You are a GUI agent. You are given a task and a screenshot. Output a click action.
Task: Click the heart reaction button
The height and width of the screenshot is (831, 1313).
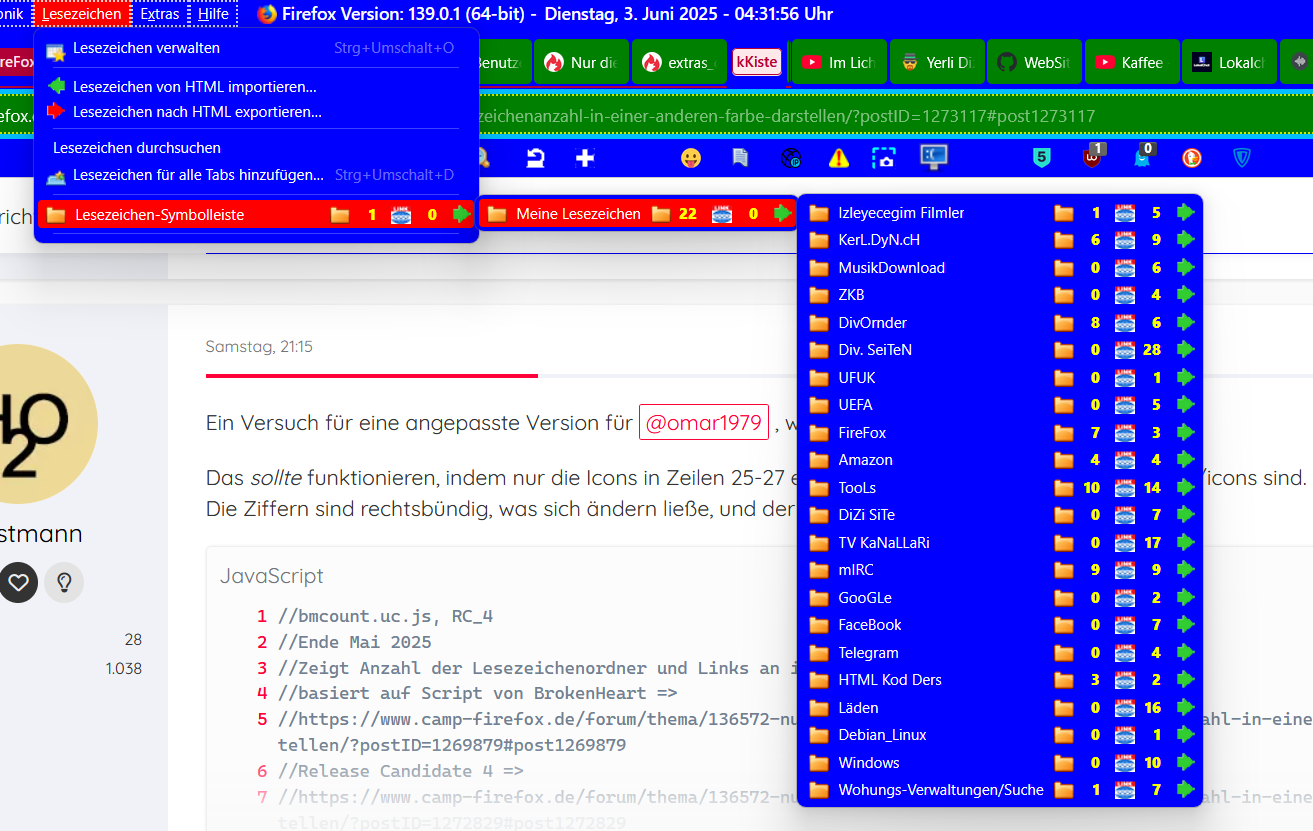pyautogui.click(x=18, y=582)
